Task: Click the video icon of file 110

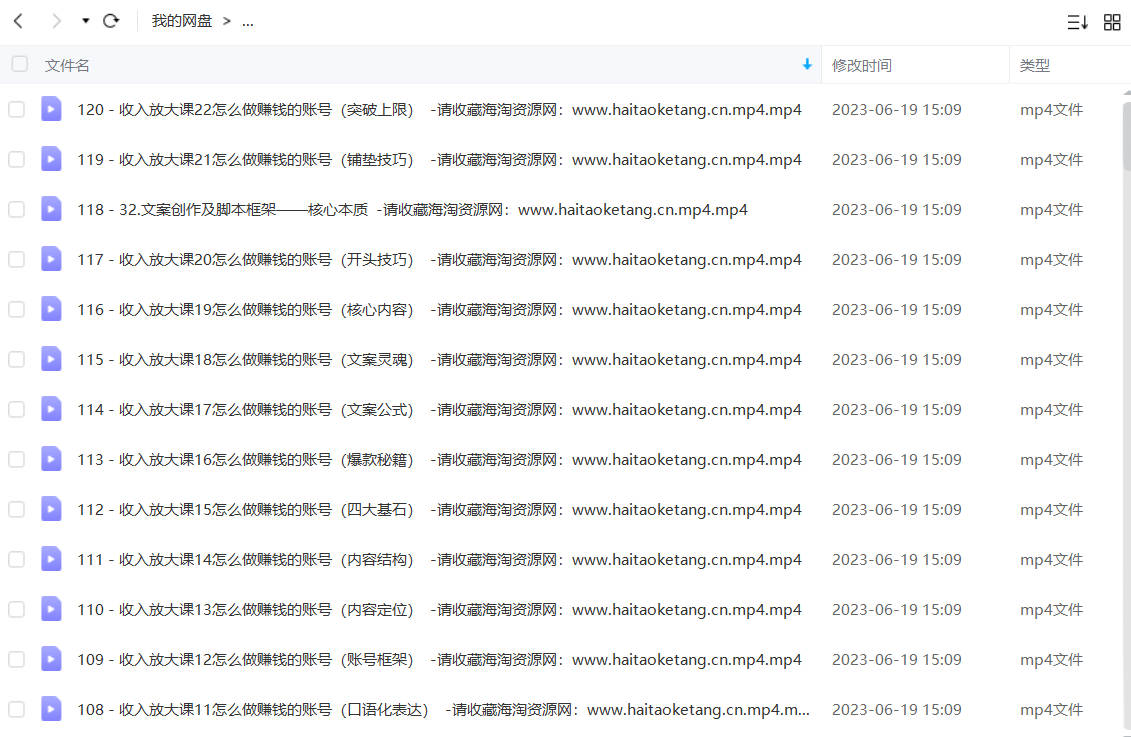Action: tap(51, 609)
